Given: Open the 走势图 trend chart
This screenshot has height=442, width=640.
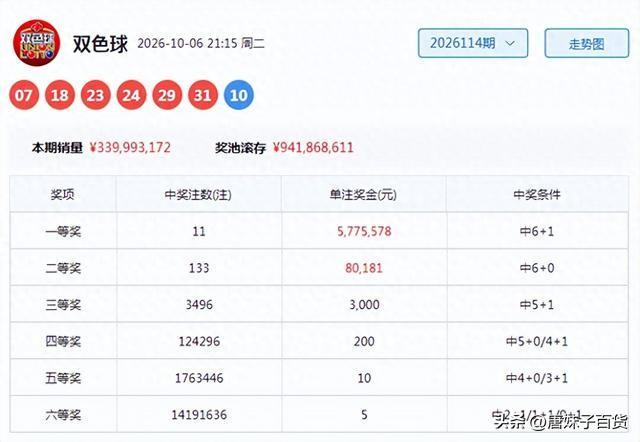Looking at the screenshot, I should 587,43.
